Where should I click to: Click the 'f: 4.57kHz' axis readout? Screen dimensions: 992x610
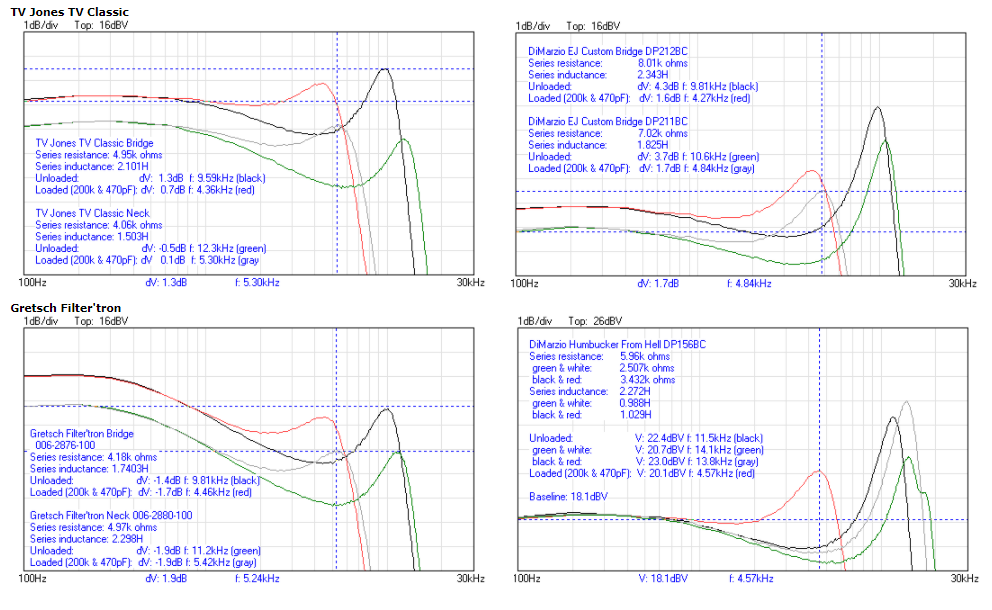click(751, 578)
